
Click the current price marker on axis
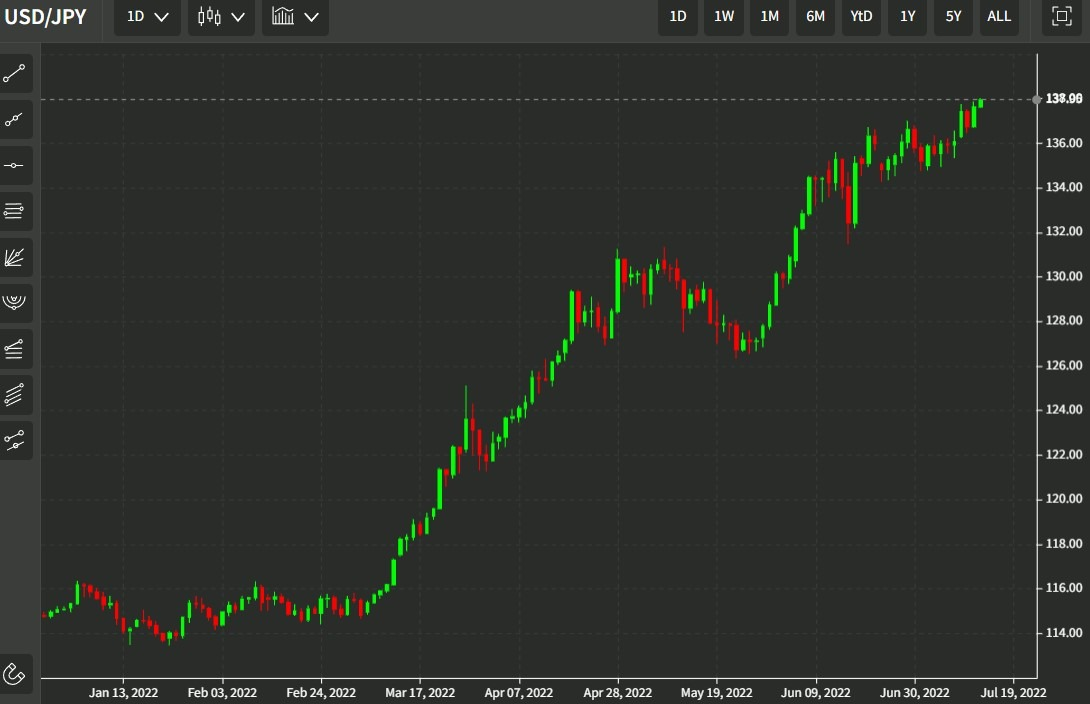click(x=1063, y=99)
